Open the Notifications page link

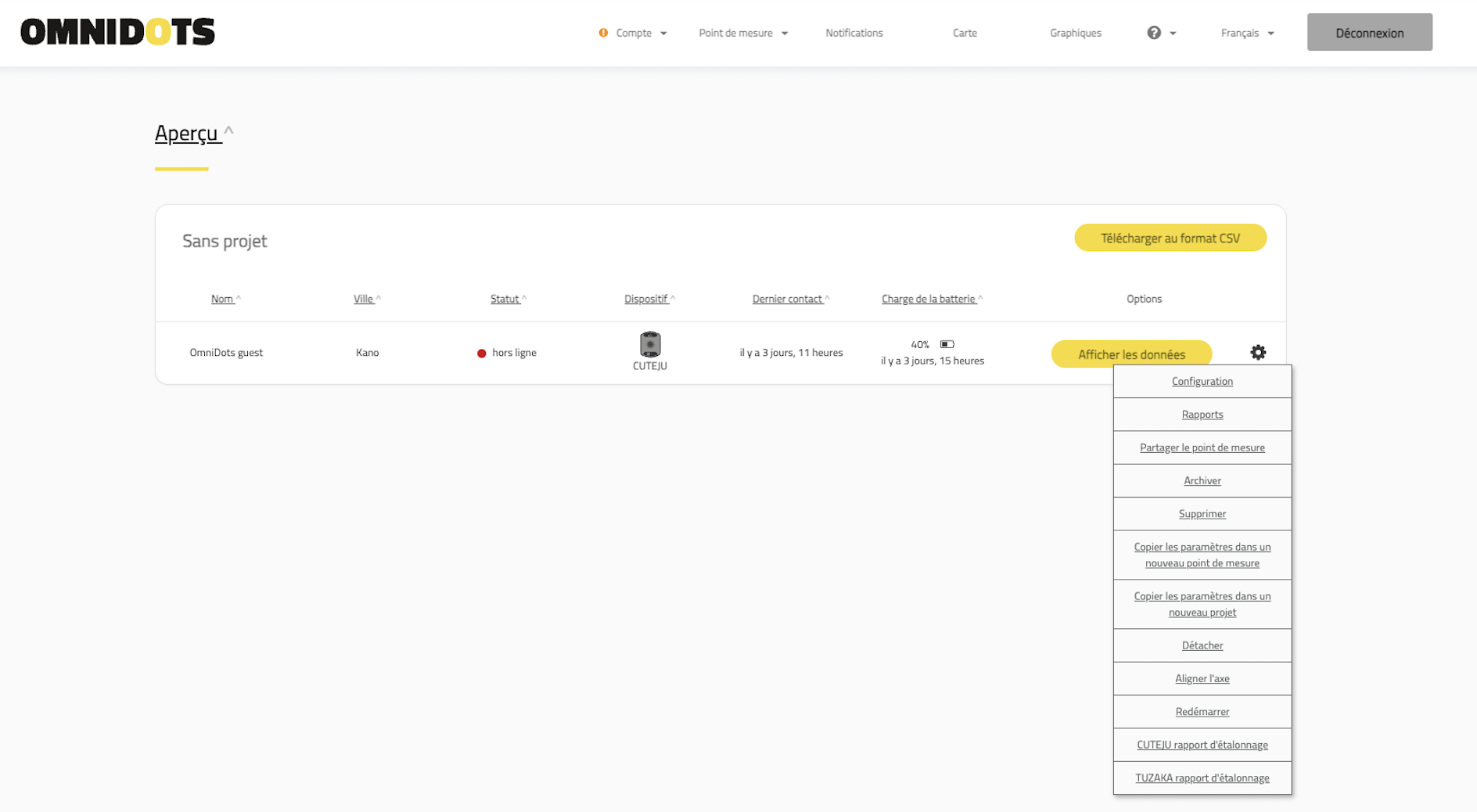click(x=853, y=33)
